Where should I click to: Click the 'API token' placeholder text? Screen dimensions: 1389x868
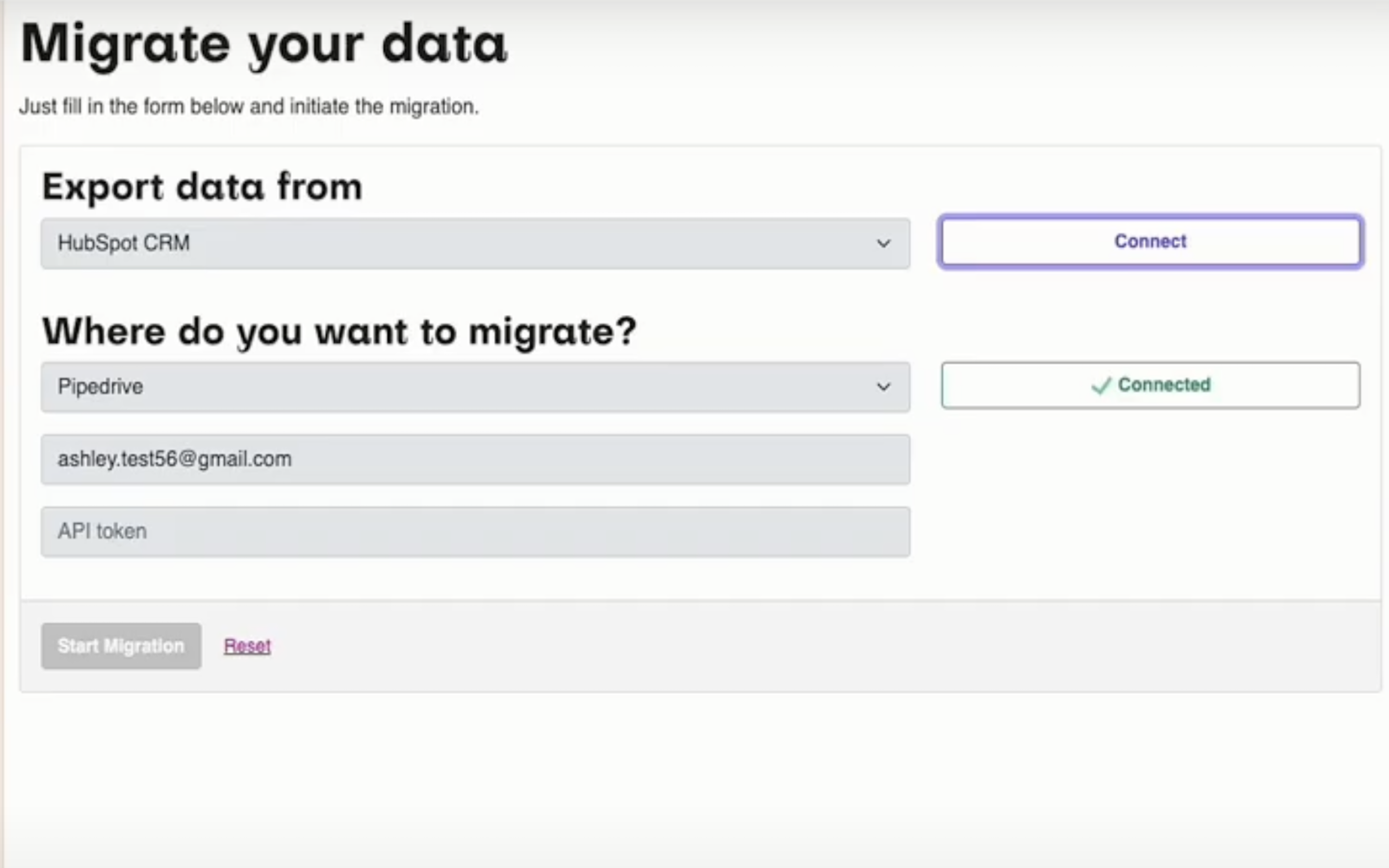click(x=102, y=531)
